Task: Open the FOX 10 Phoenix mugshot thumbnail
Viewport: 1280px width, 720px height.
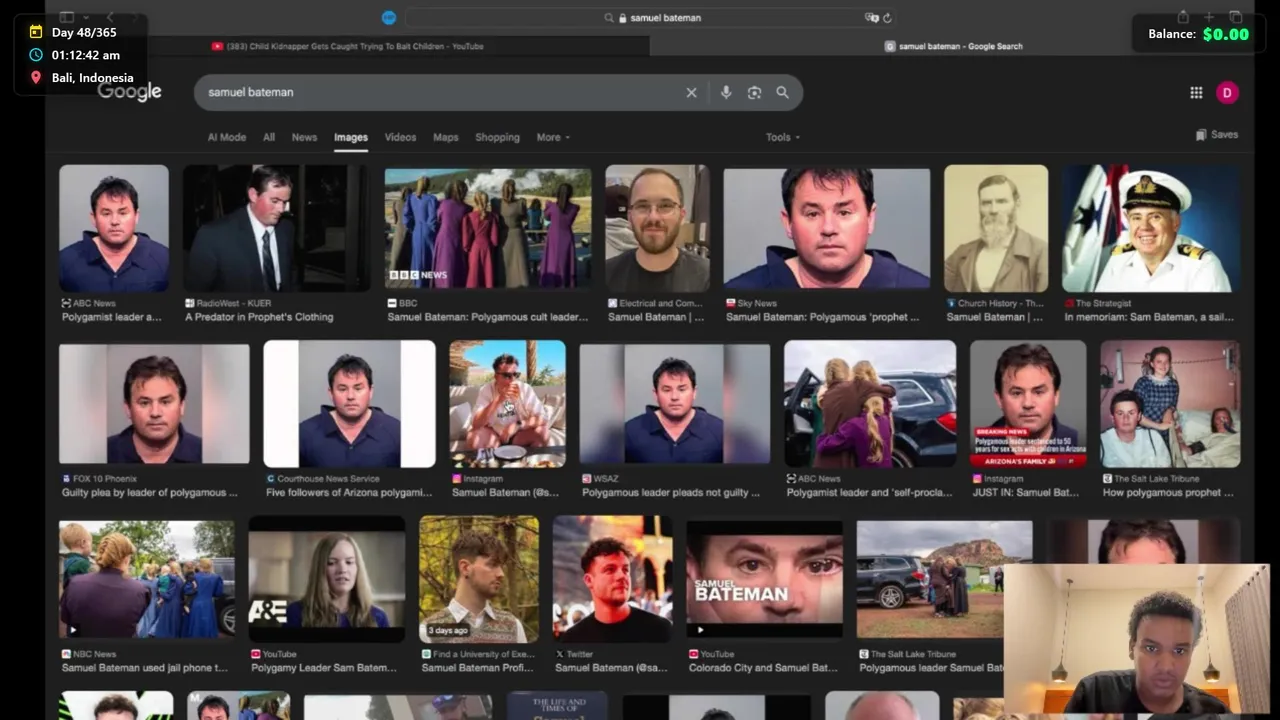Action: [x=154, y=404]
